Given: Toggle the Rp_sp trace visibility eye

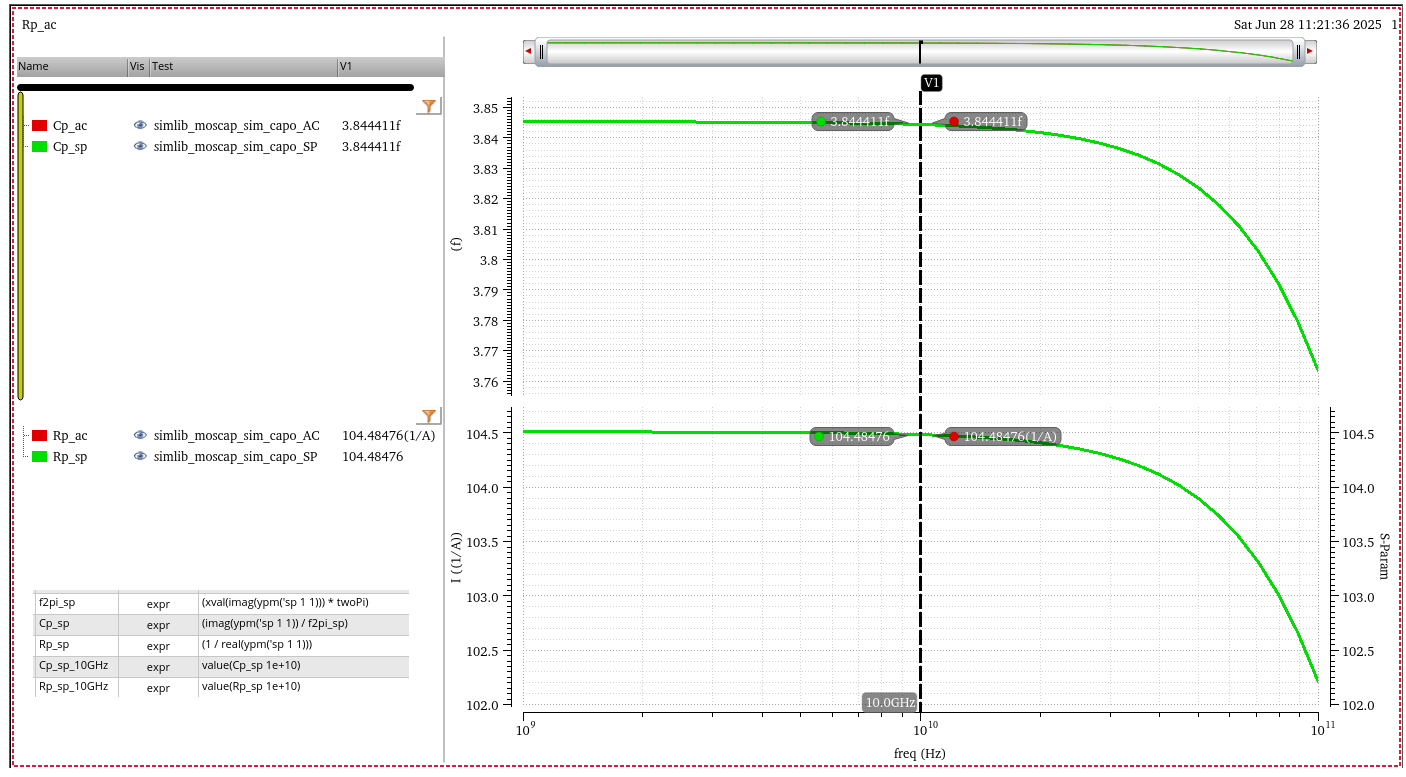Looking at the screenshot, I should [140, 456].
